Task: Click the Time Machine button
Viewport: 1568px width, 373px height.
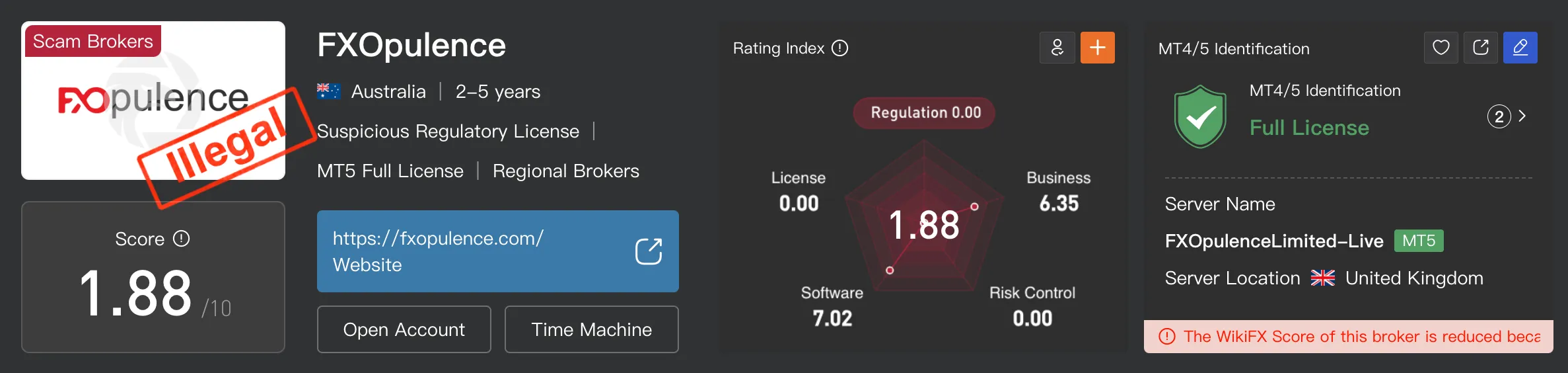Action: point(592,329)
